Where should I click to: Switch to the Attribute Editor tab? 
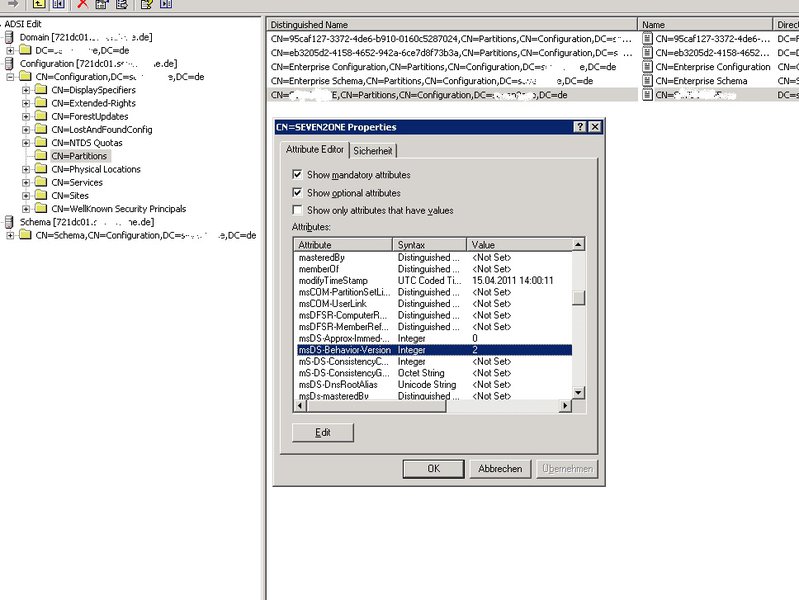pos(314,149)
